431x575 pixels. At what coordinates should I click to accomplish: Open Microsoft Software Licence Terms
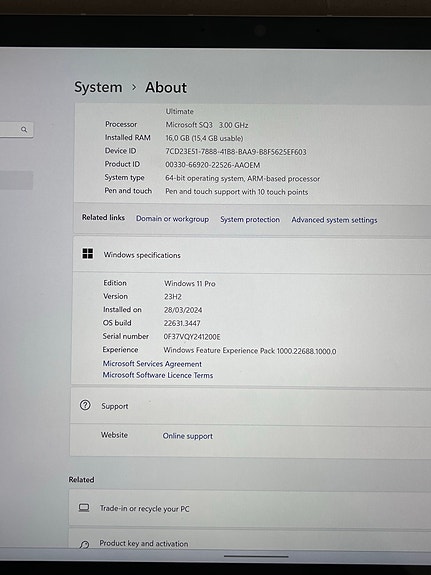158,375
